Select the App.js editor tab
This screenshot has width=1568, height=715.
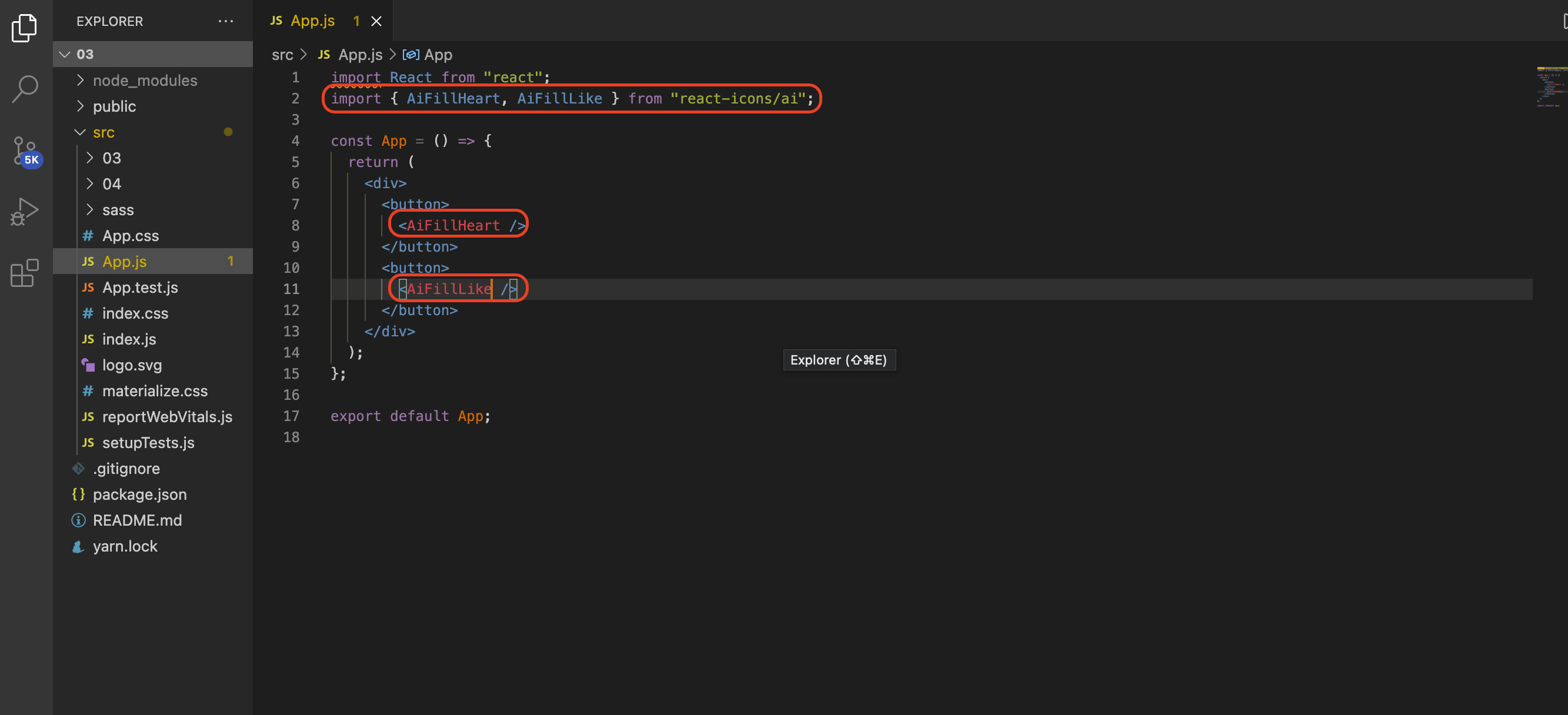(312, 21)
